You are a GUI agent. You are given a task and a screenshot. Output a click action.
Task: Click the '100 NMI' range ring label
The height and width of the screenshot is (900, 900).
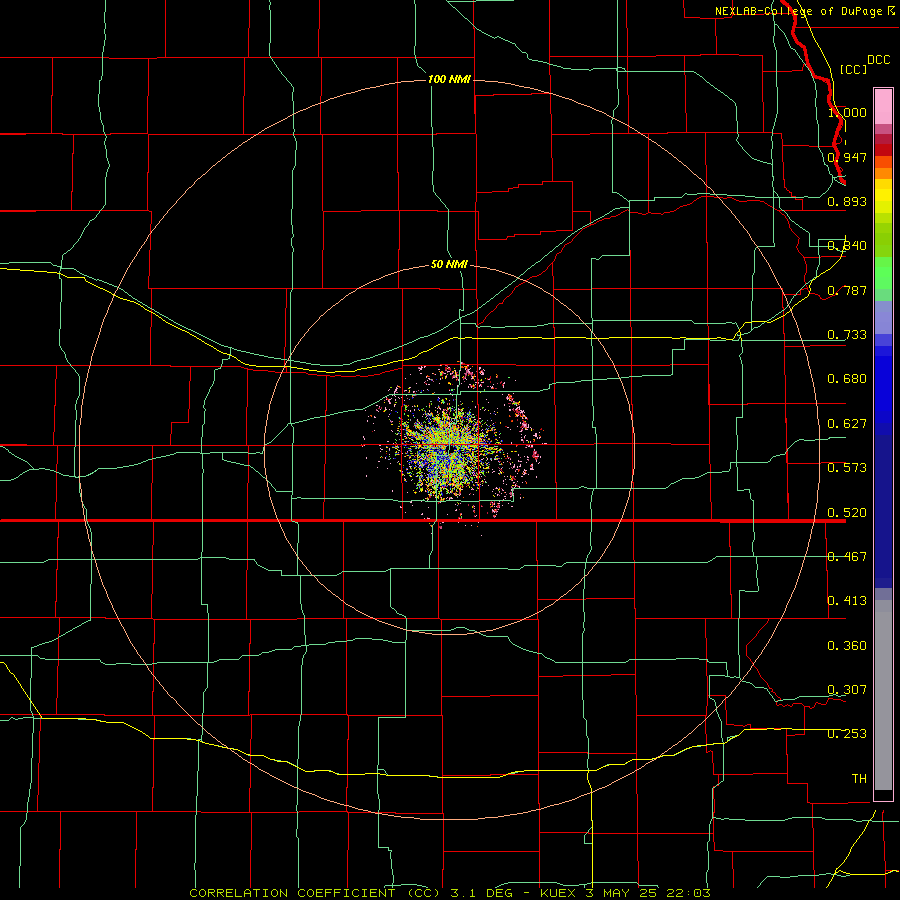pos(449,79)
